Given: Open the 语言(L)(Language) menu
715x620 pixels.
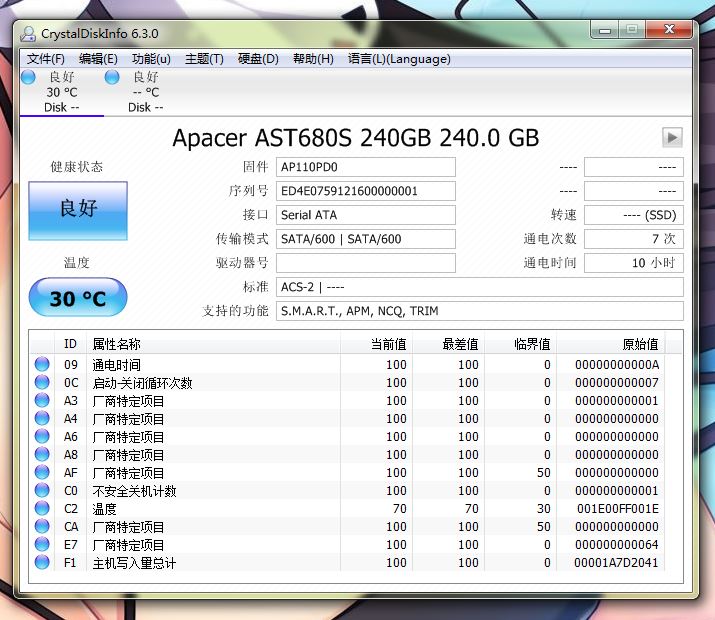Looking at the screenshot, I should 399,59.
